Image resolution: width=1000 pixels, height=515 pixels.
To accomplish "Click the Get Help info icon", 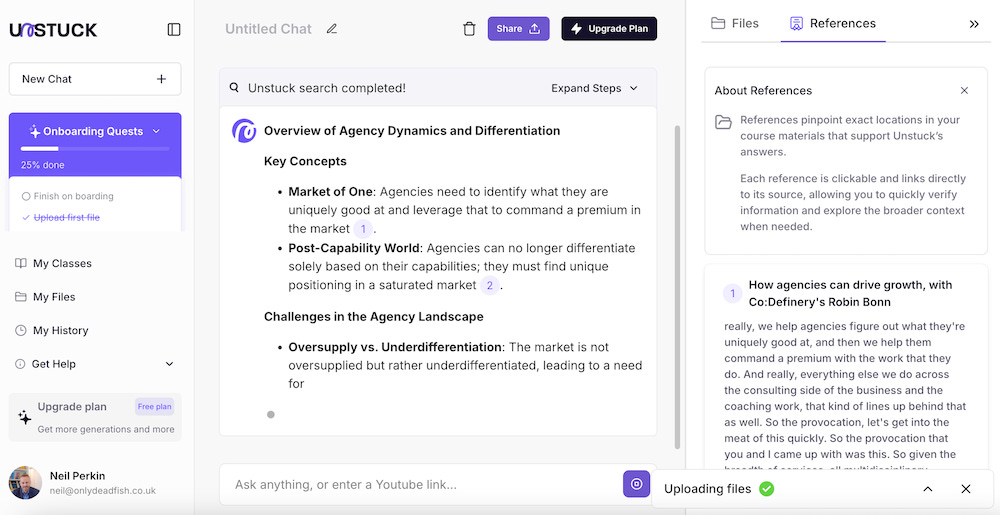I will [x=21, y=364].
